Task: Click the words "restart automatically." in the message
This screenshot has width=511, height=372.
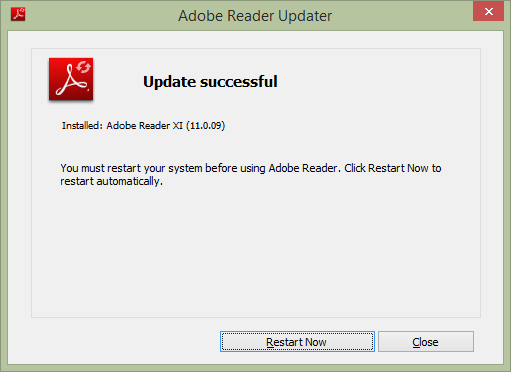Action: coord(112,181)
